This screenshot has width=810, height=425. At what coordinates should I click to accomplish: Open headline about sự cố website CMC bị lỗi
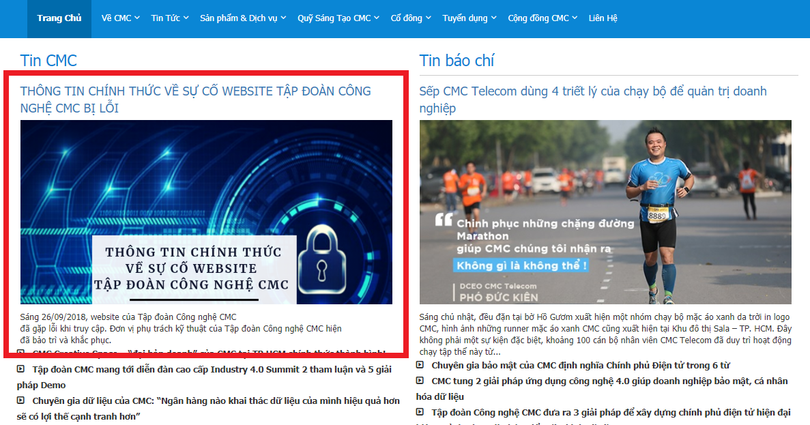click(195, 99)
